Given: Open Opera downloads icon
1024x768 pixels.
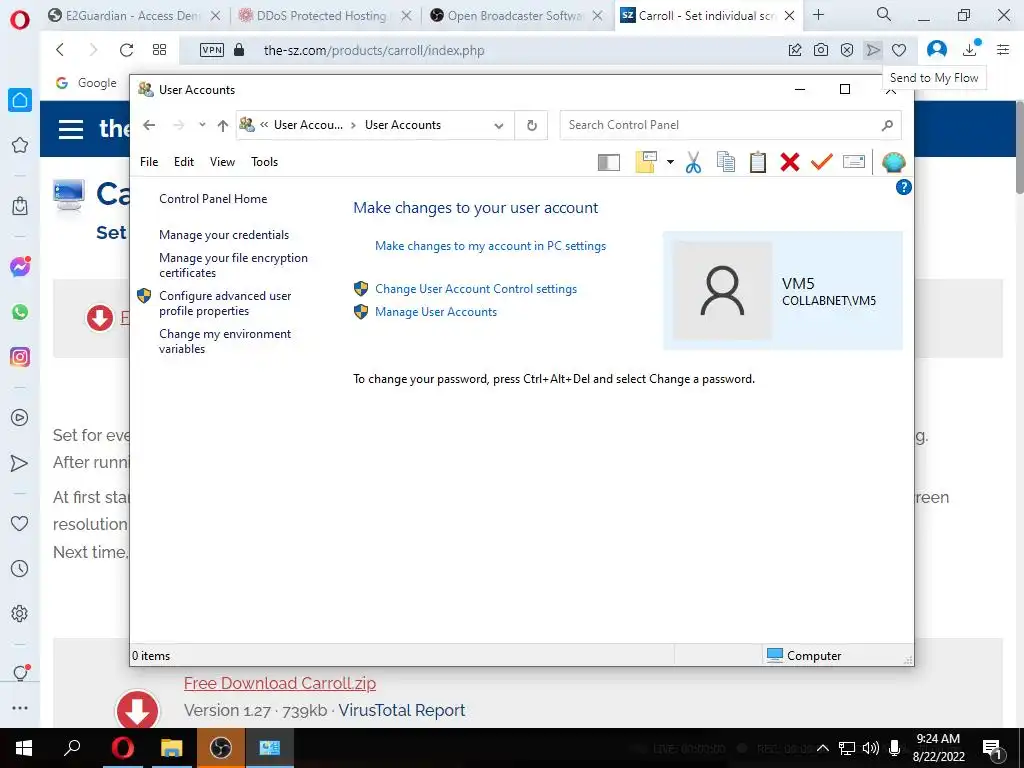Looking at the screenshot, I should 970,49.
